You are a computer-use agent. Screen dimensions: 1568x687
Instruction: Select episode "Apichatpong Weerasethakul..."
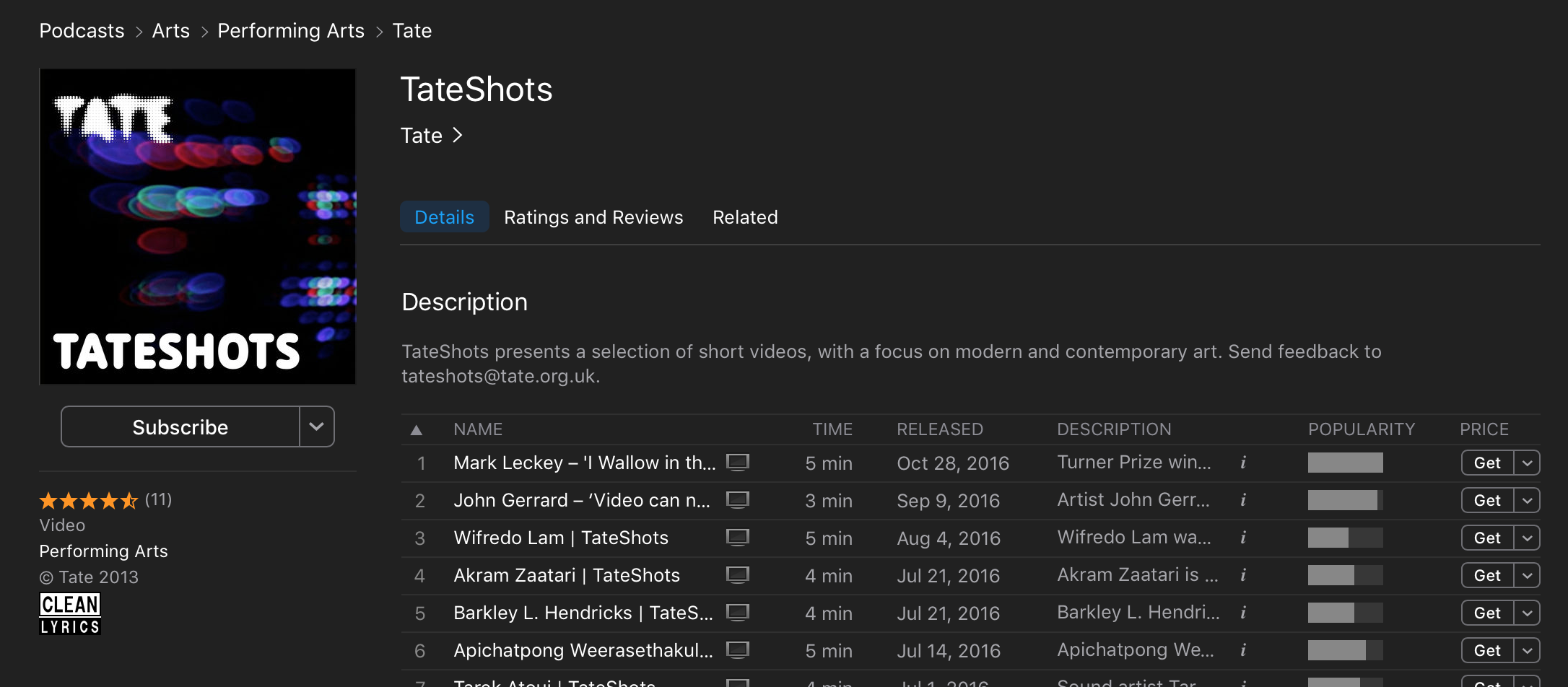coord(583,650)
